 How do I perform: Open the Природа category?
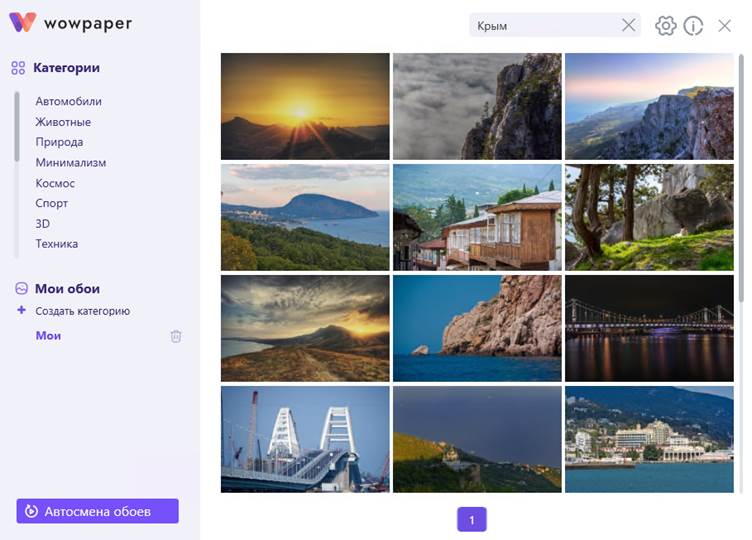59,142
